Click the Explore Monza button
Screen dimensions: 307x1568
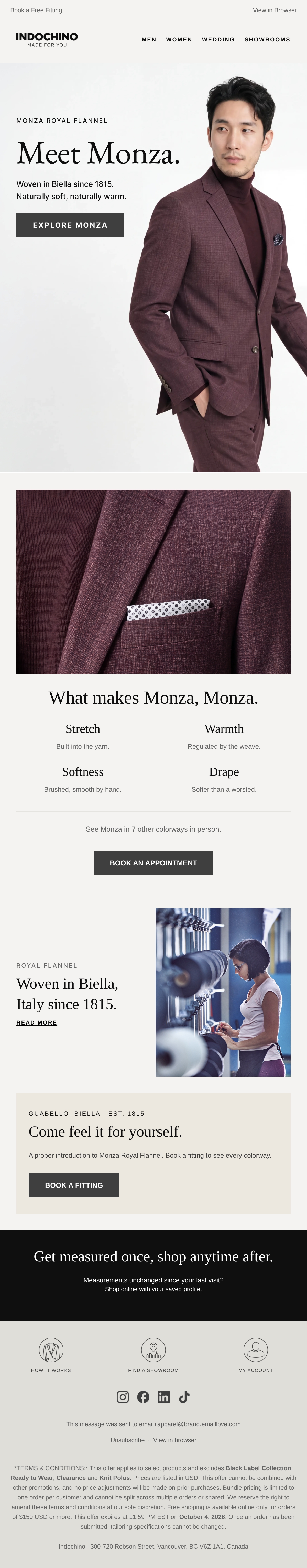click(70, 225)
